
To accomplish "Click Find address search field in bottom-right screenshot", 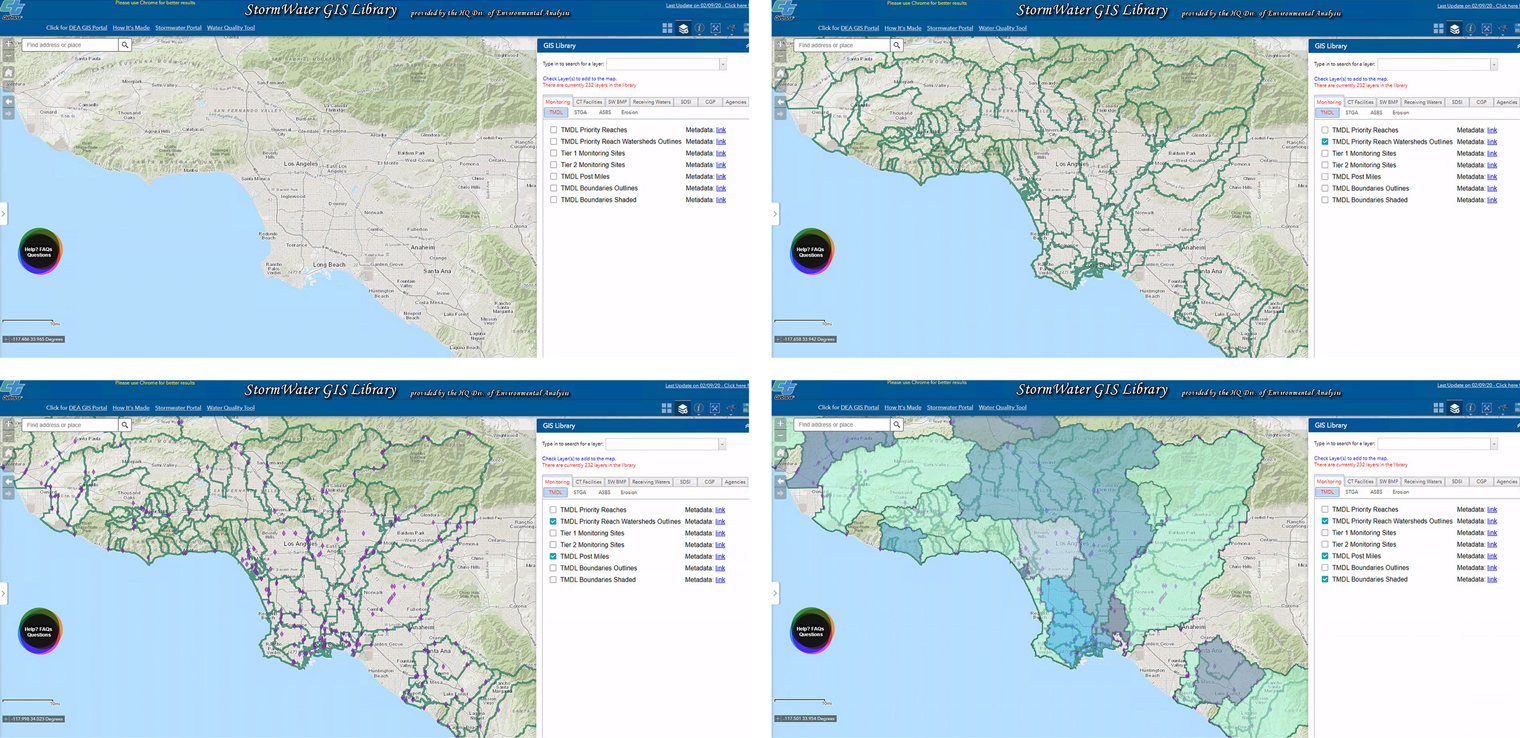I will pyautogui.click(x=842, y=424).
